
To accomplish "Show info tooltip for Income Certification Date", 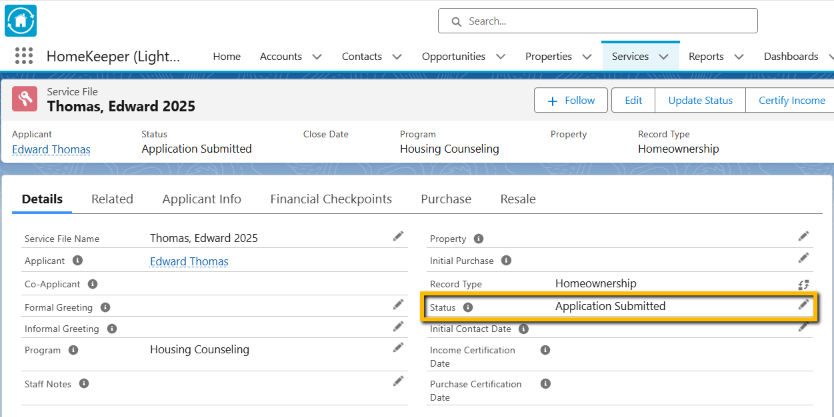I will click(545, 350).
